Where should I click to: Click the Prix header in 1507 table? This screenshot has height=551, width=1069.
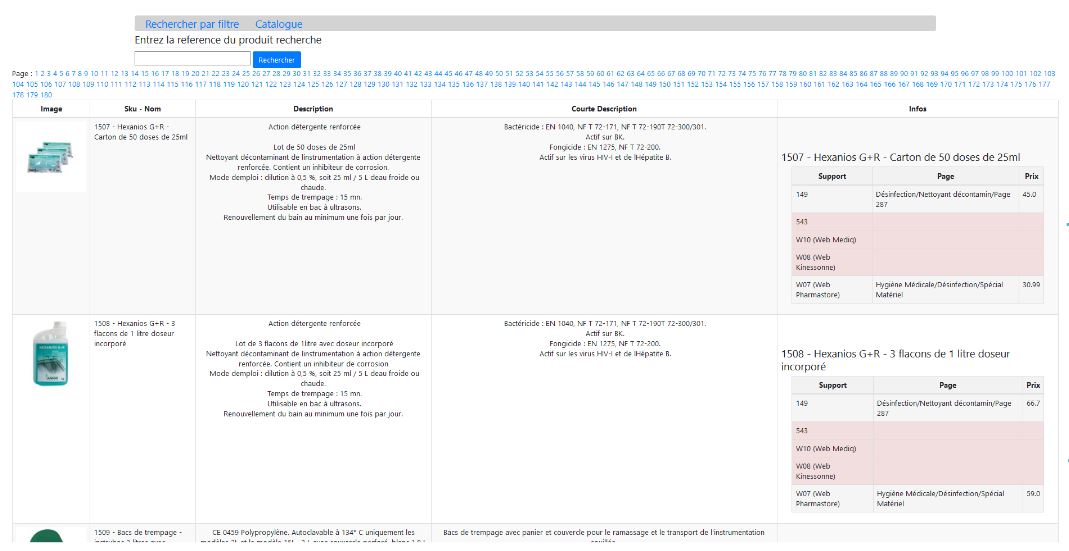(x=1032, y=176)
